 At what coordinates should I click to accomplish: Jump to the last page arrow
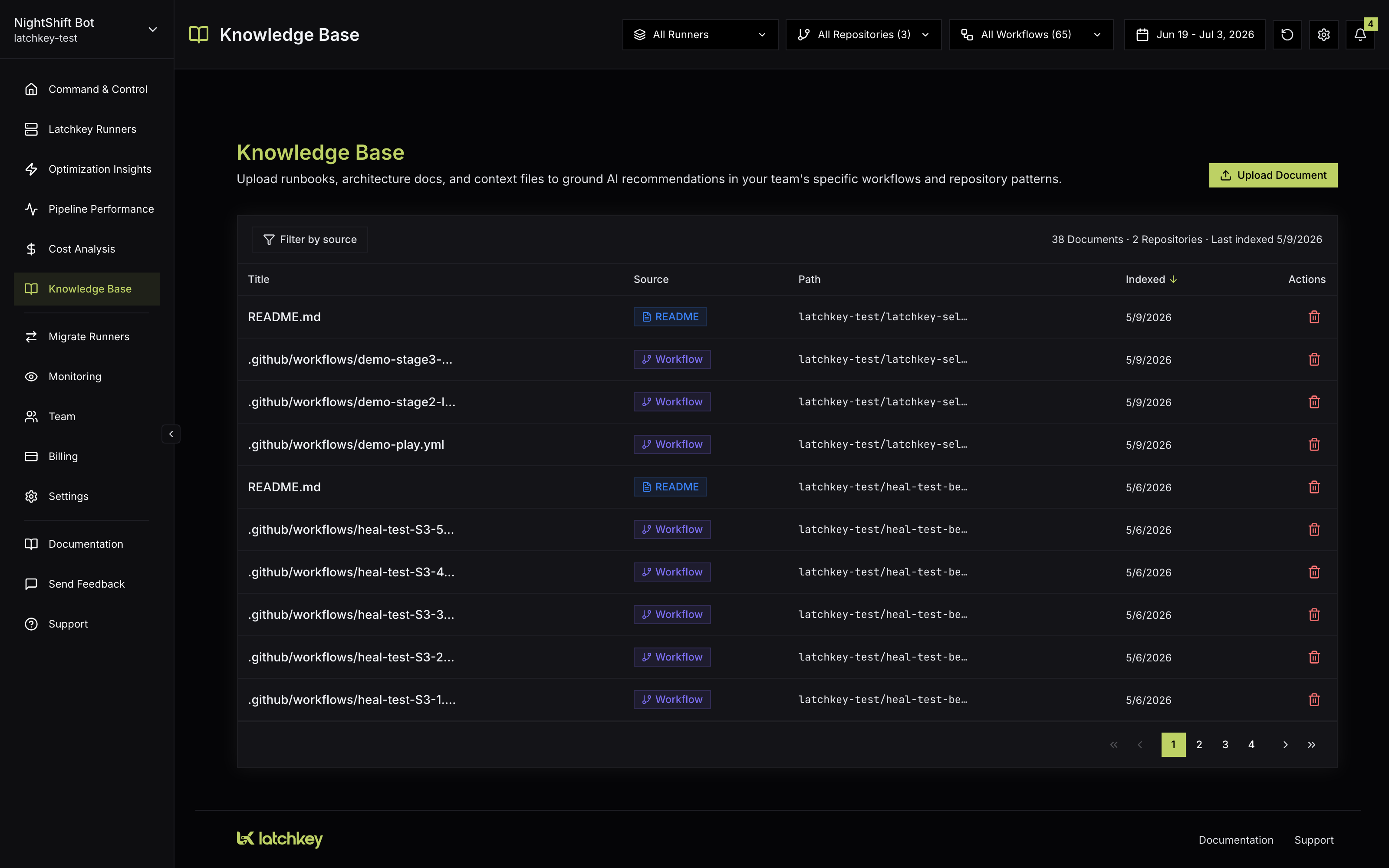coord(1311,745)
